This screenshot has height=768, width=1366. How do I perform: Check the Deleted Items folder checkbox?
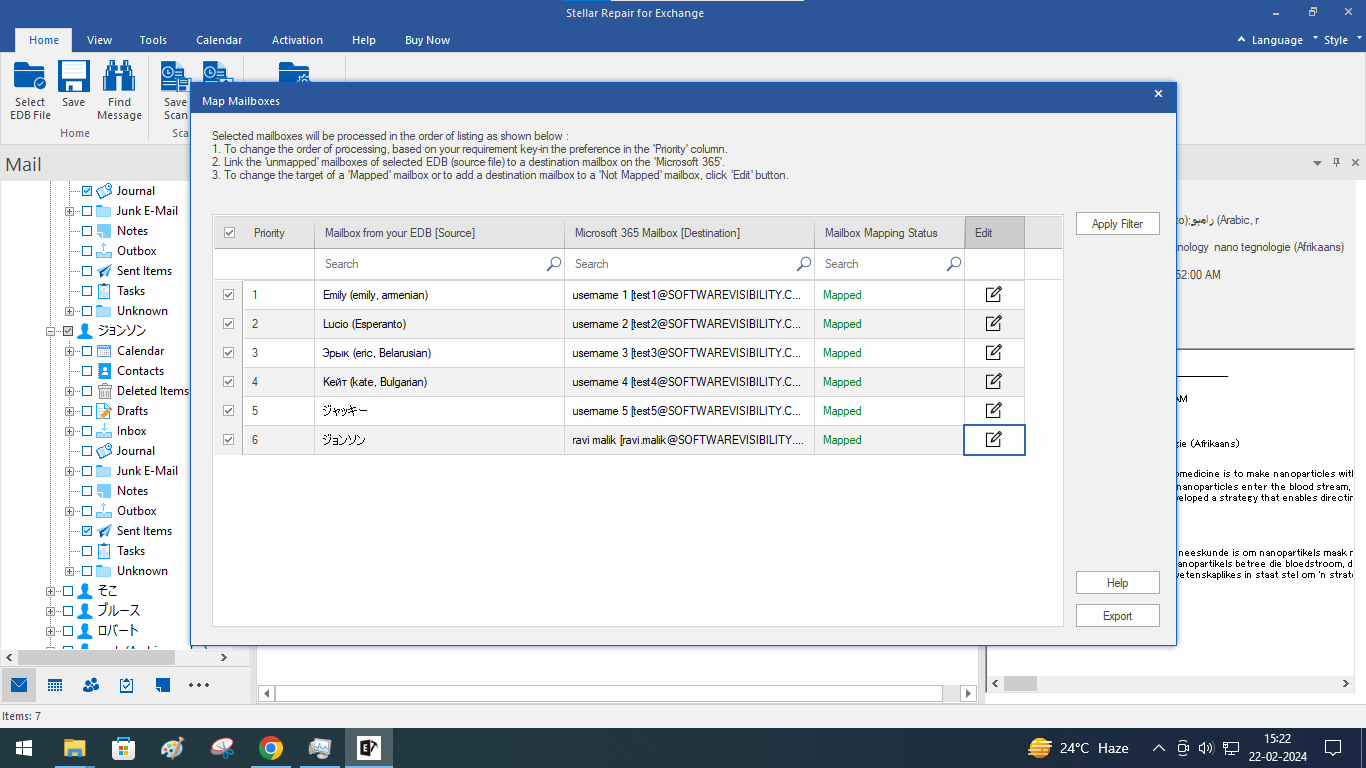pos(87,391)
